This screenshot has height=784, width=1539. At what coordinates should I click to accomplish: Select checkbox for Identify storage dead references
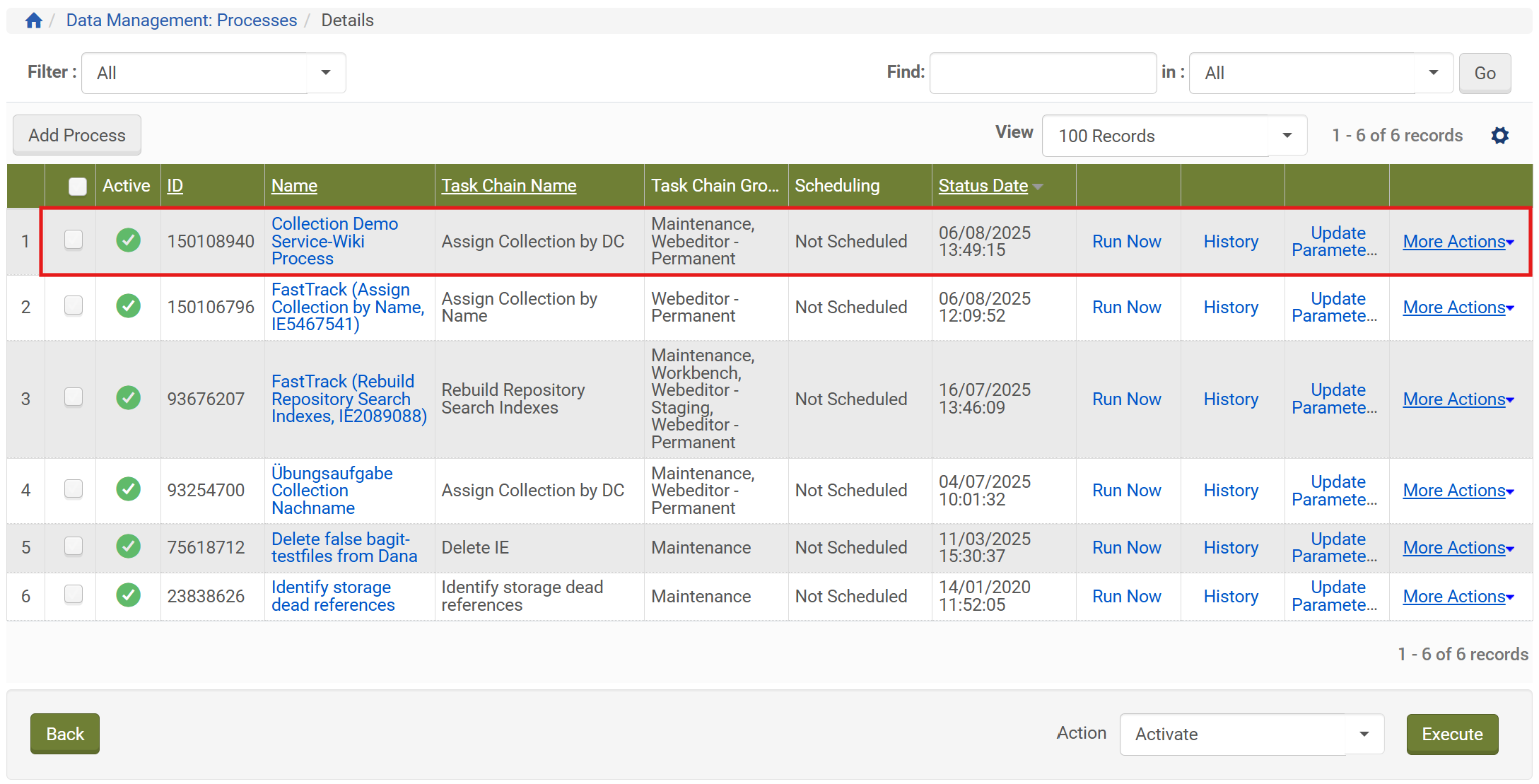tap(74, 595)
